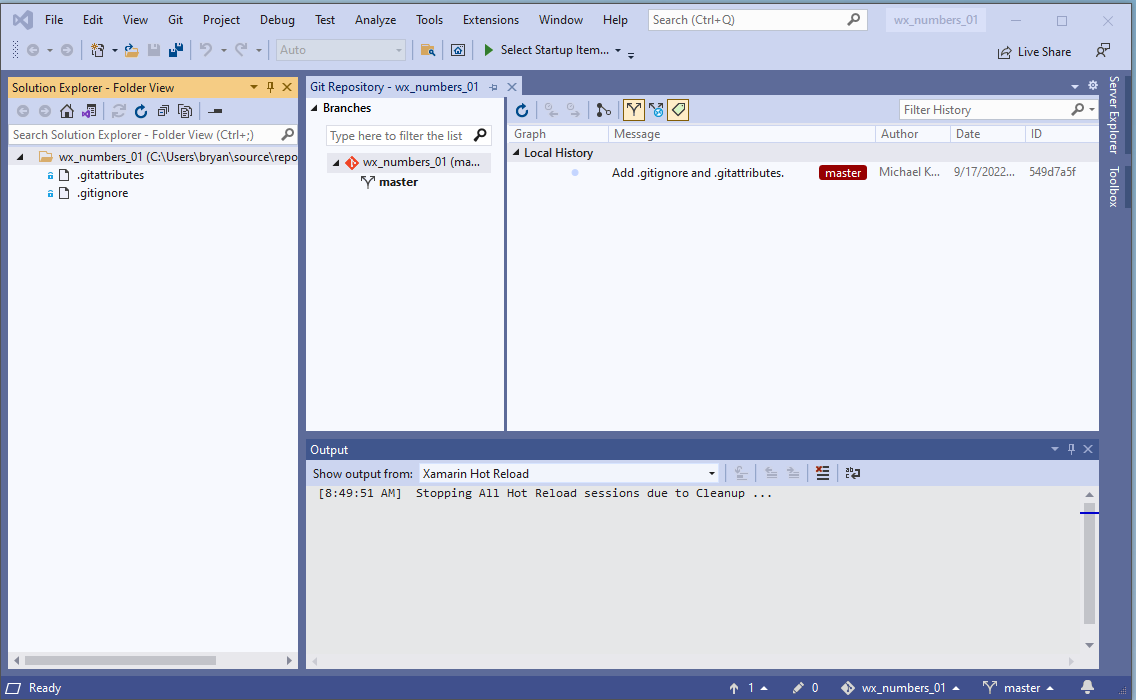The image size is (1136, 700).
Task: Click unpushed commits up-arrow indicator
Action: (x=748, y=688)
